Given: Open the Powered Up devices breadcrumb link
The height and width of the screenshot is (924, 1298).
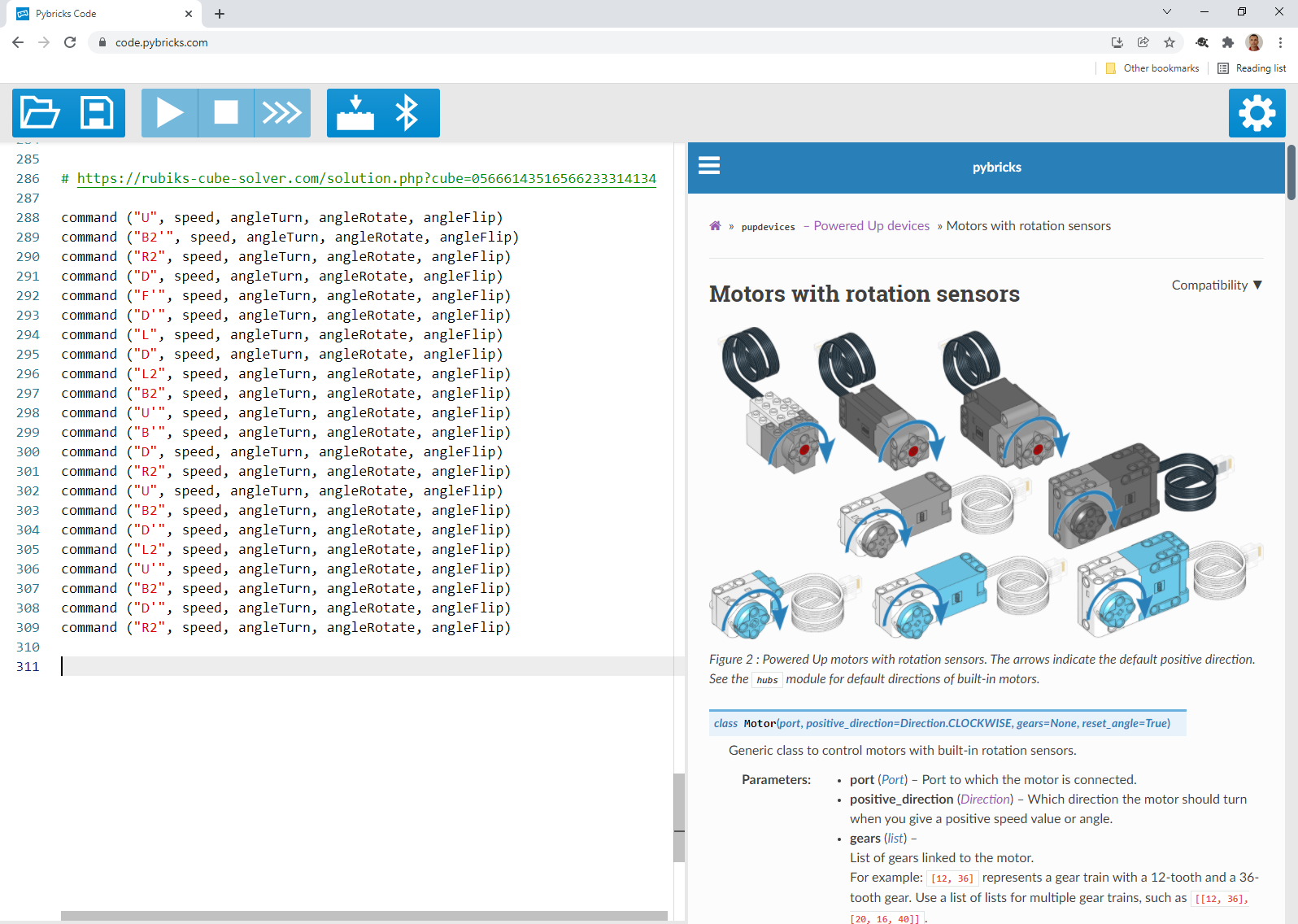Looking at the screenshot, I should click(871, 226).
